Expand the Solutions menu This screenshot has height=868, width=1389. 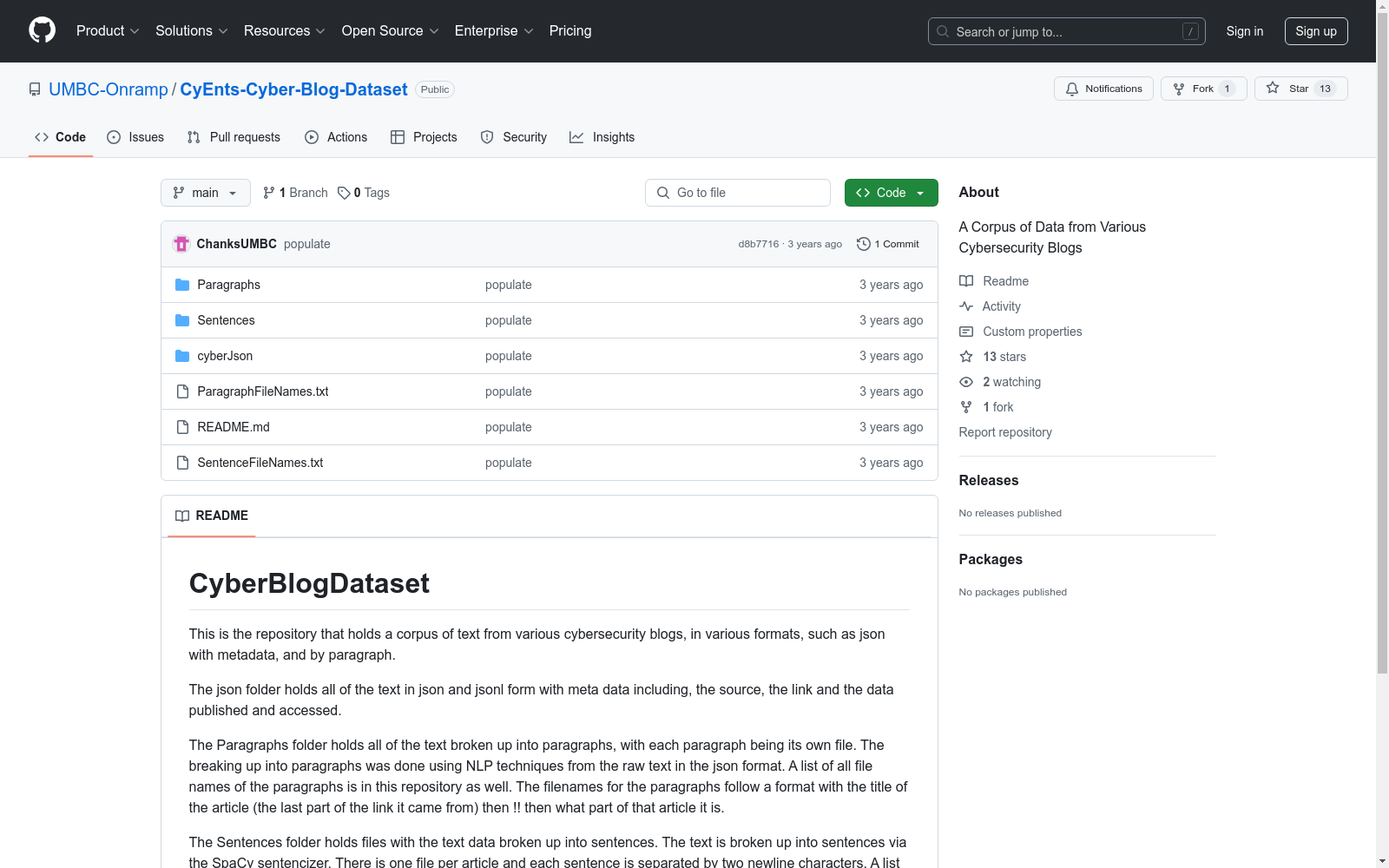pos(192,31)
